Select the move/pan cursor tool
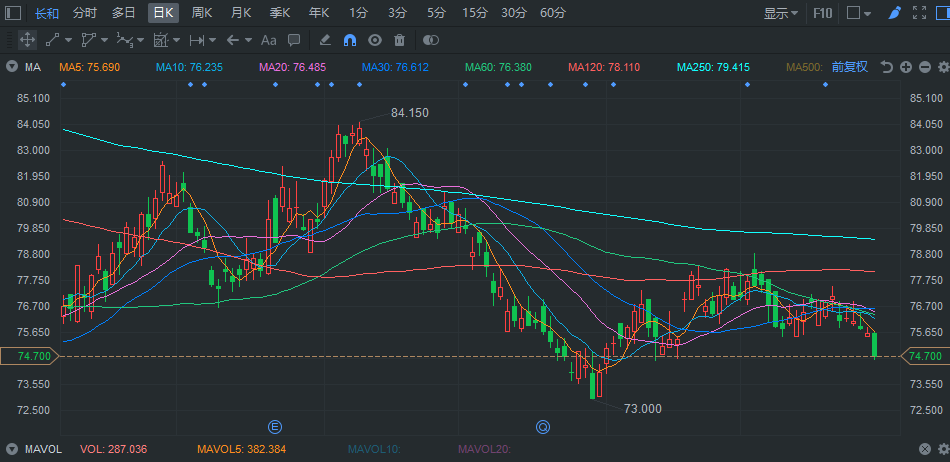 point(27,40)
